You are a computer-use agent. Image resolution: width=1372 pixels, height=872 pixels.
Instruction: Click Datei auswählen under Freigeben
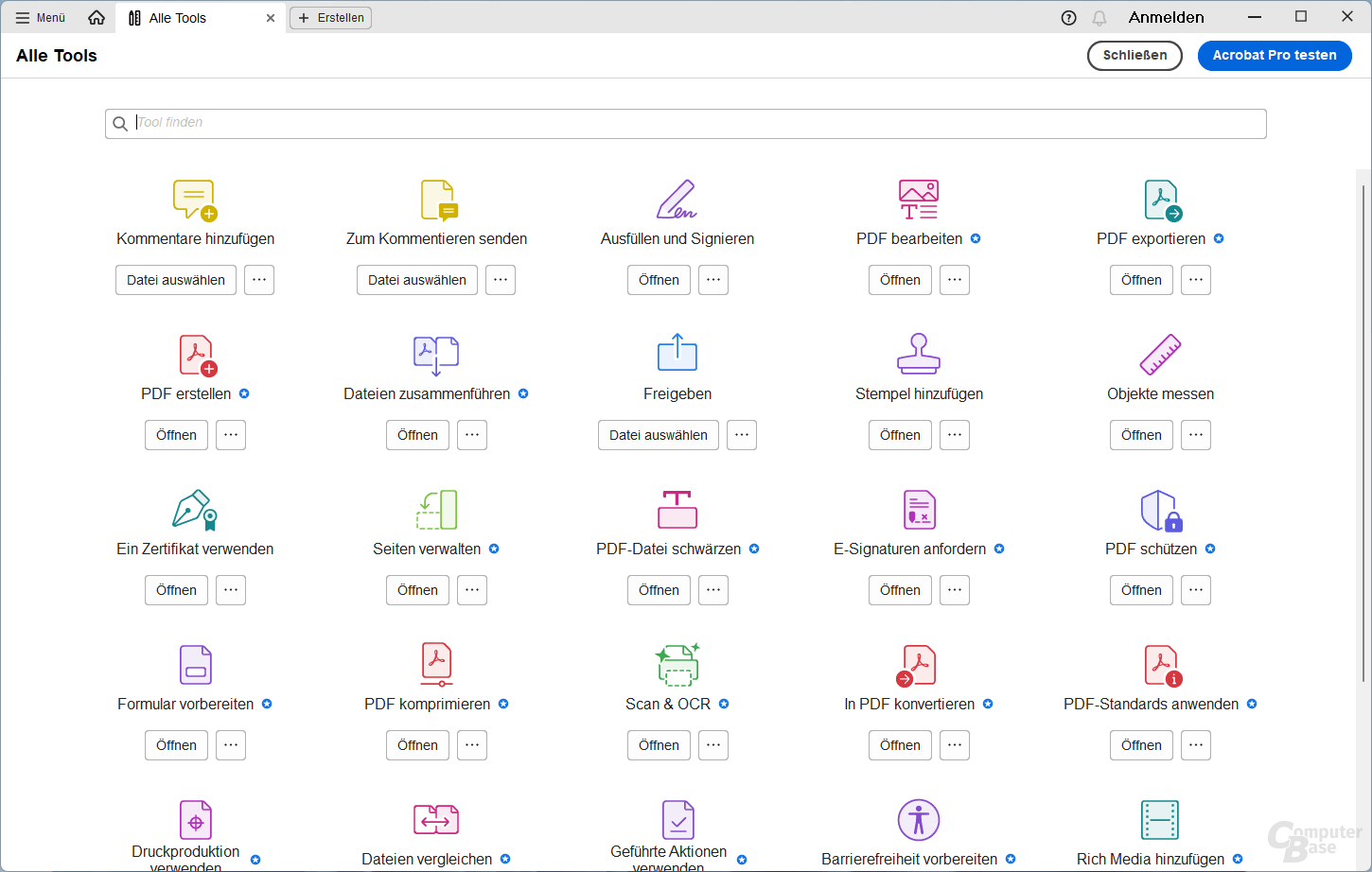coord(659,435)
